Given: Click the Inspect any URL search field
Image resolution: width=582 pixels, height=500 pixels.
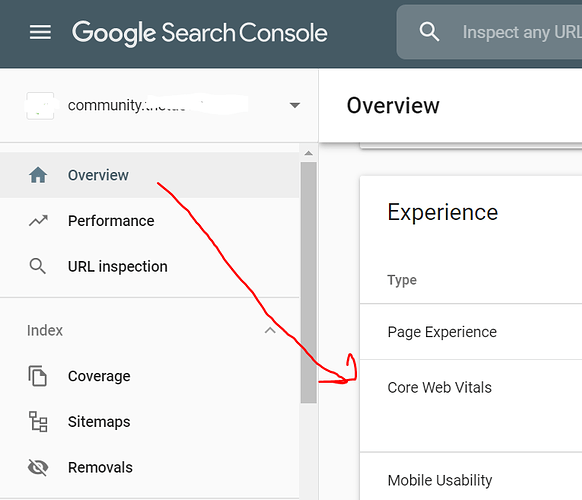Looking at the screenshot, I should pos(489,32).
